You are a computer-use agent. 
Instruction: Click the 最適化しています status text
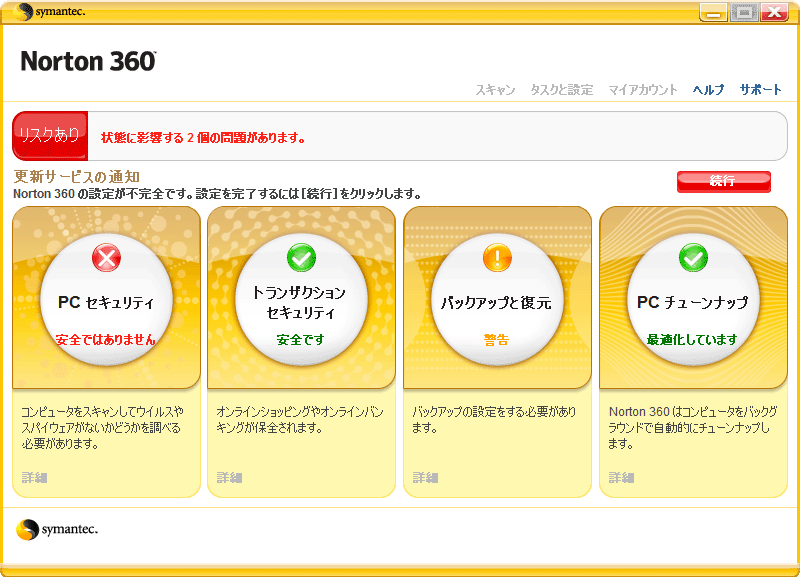tap(692, 340)
